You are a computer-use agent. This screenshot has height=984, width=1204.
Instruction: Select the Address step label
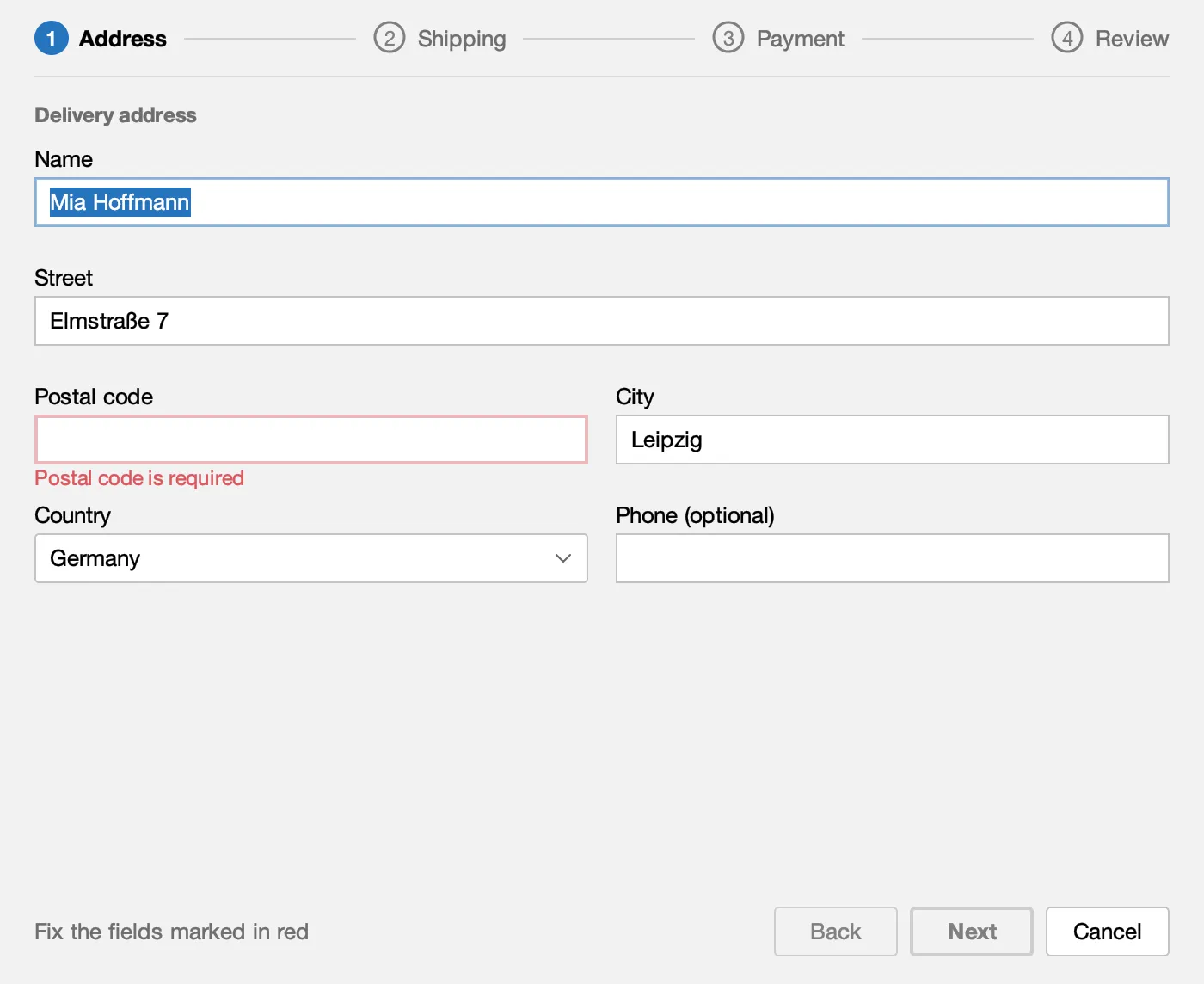[x=123, y=39]
